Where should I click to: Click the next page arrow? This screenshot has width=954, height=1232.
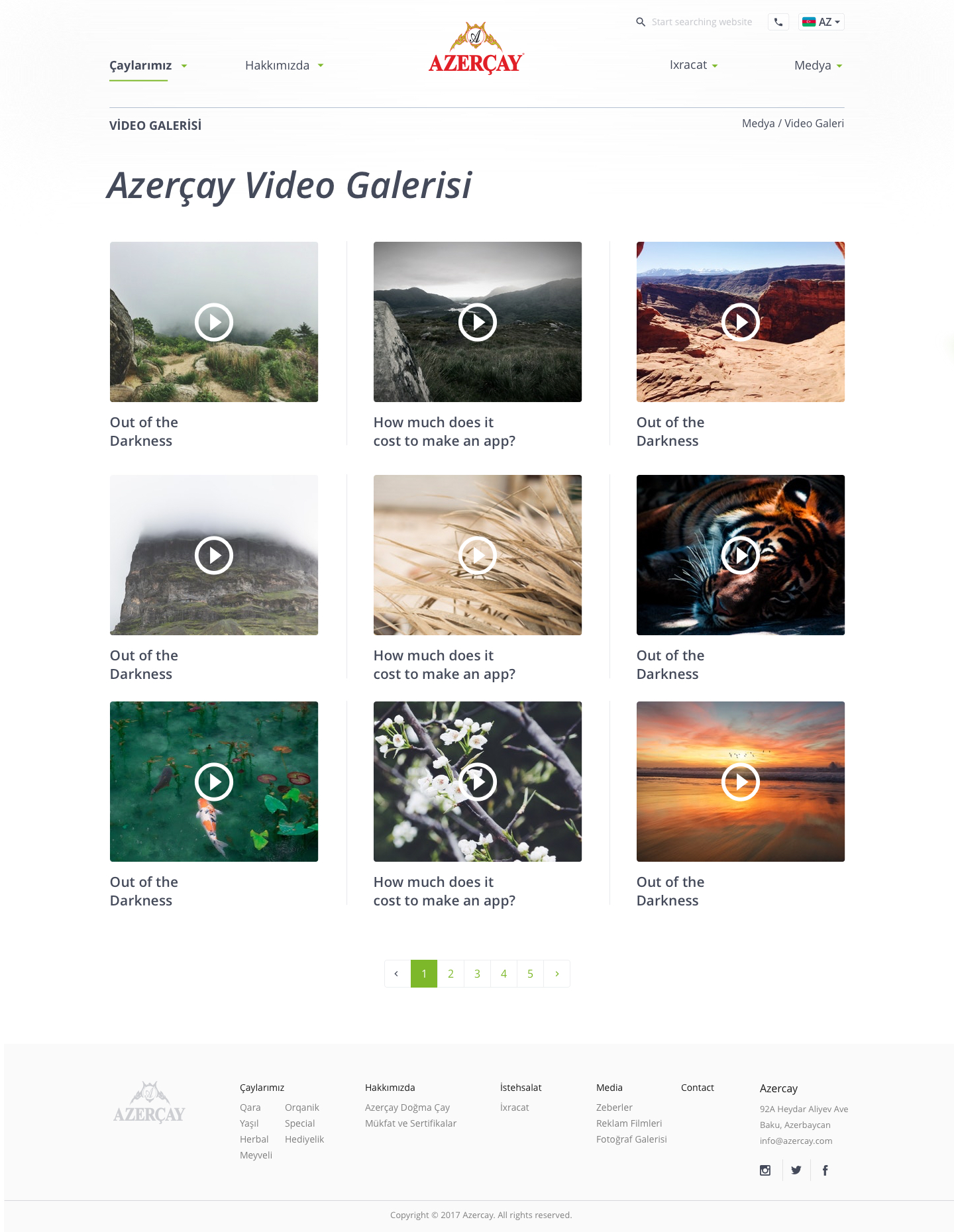point(557,974)
